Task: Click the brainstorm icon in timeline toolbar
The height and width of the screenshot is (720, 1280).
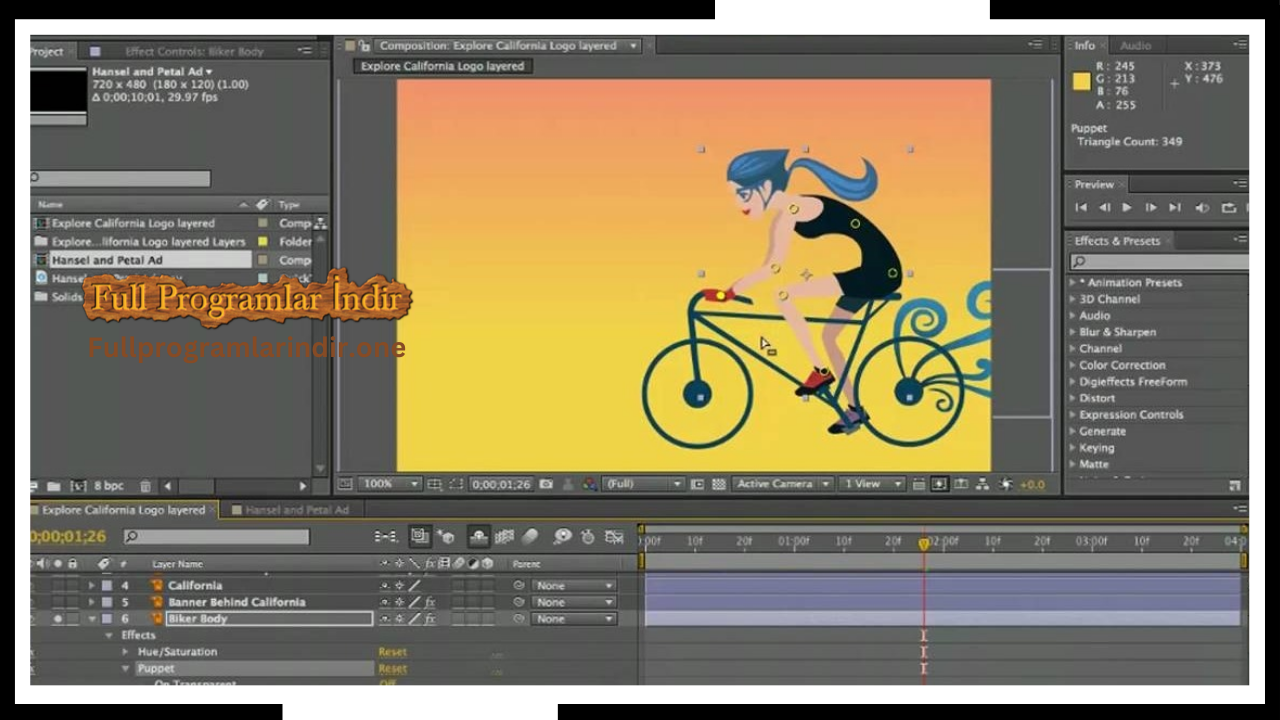Action: tap(562, 537)
